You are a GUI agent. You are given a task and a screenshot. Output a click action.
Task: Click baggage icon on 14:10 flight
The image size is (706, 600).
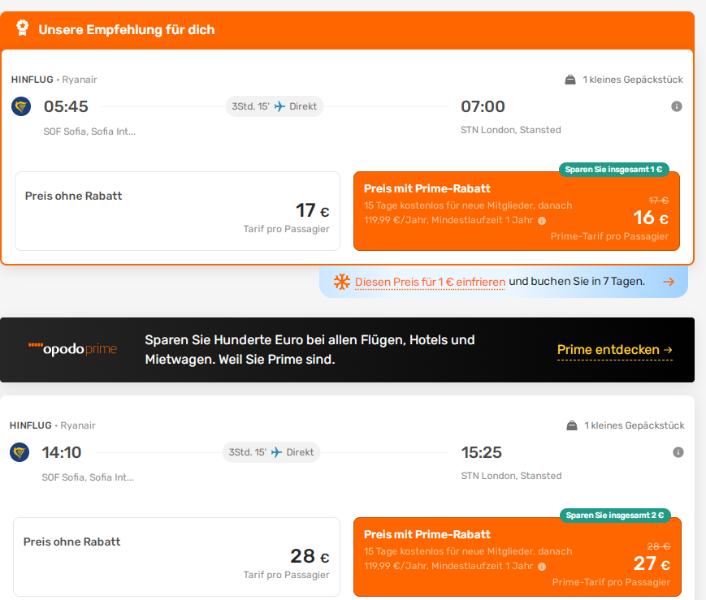pyautogui.click(x=572, y=425)
